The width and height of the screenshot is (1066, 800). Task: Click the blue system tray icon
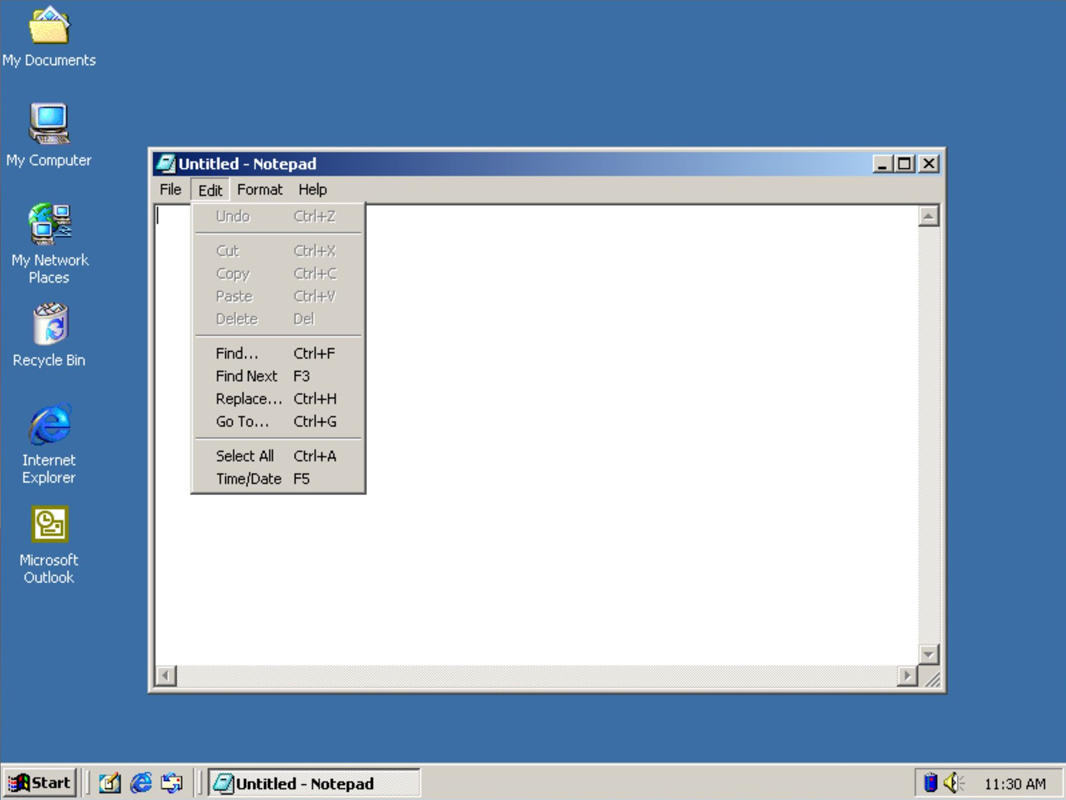tap(931, 783)
